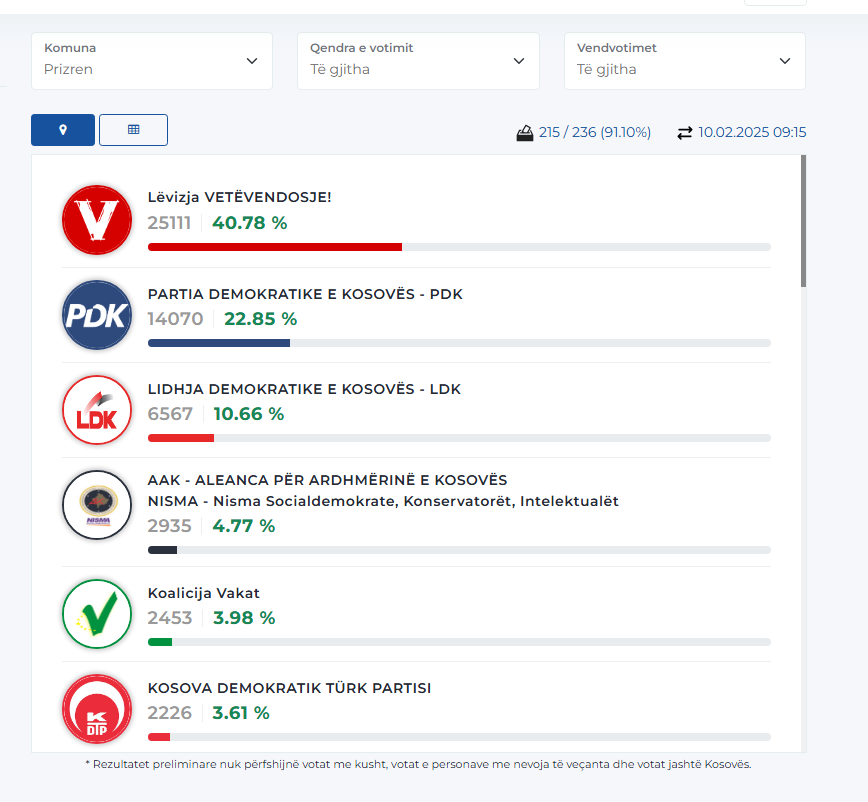
Task: Click the Vetëvendosje red progress bar
Action: [275, 247]
